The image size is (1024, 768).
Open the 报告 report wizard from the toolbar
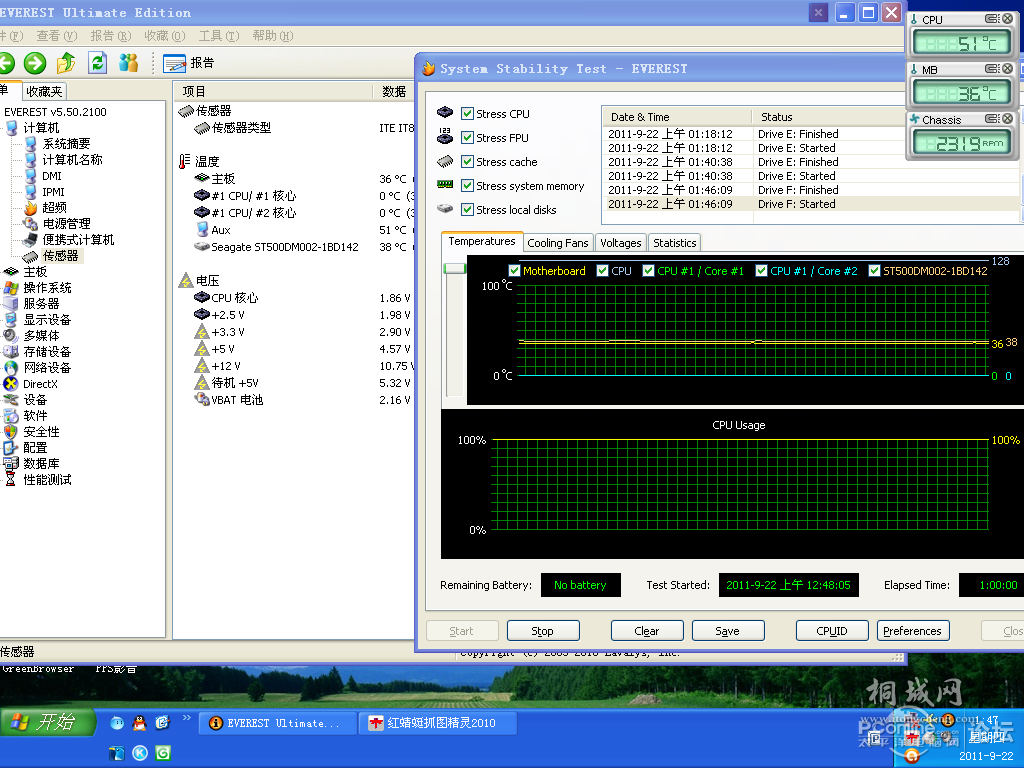click(189, 63)
